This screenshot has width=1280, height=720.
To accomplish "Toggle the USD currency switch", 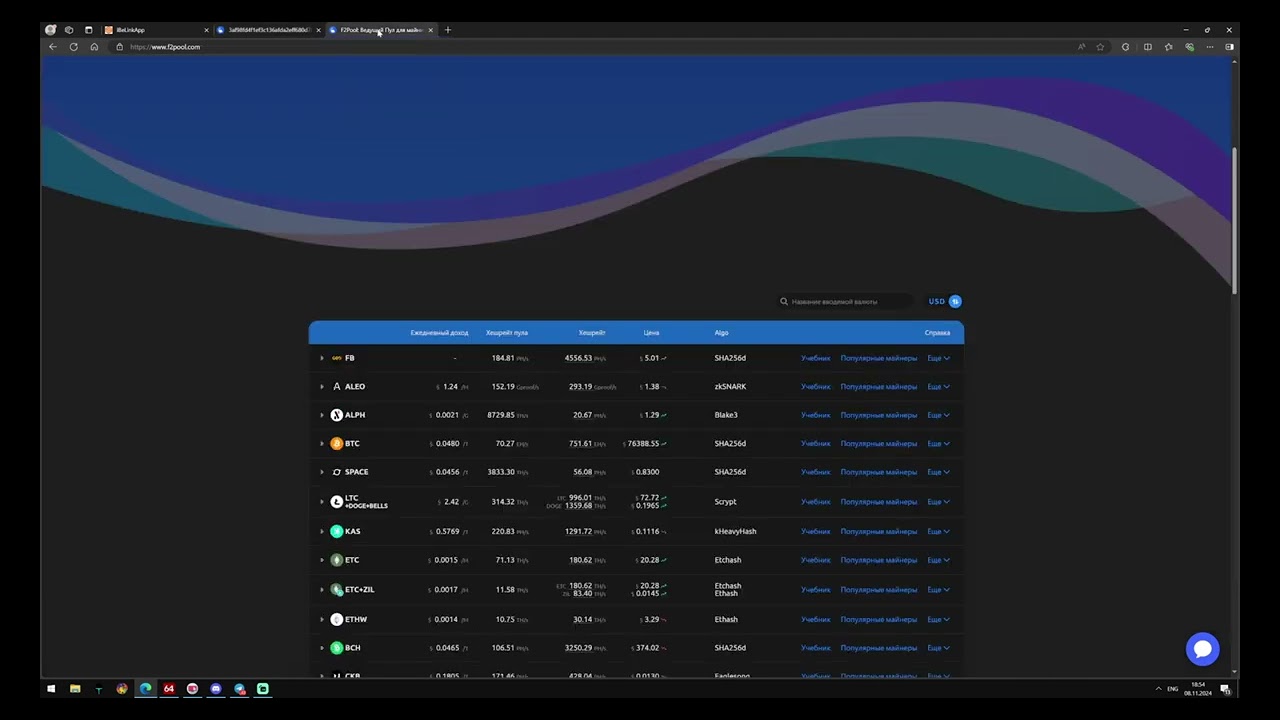I will [x=955, y=301].
